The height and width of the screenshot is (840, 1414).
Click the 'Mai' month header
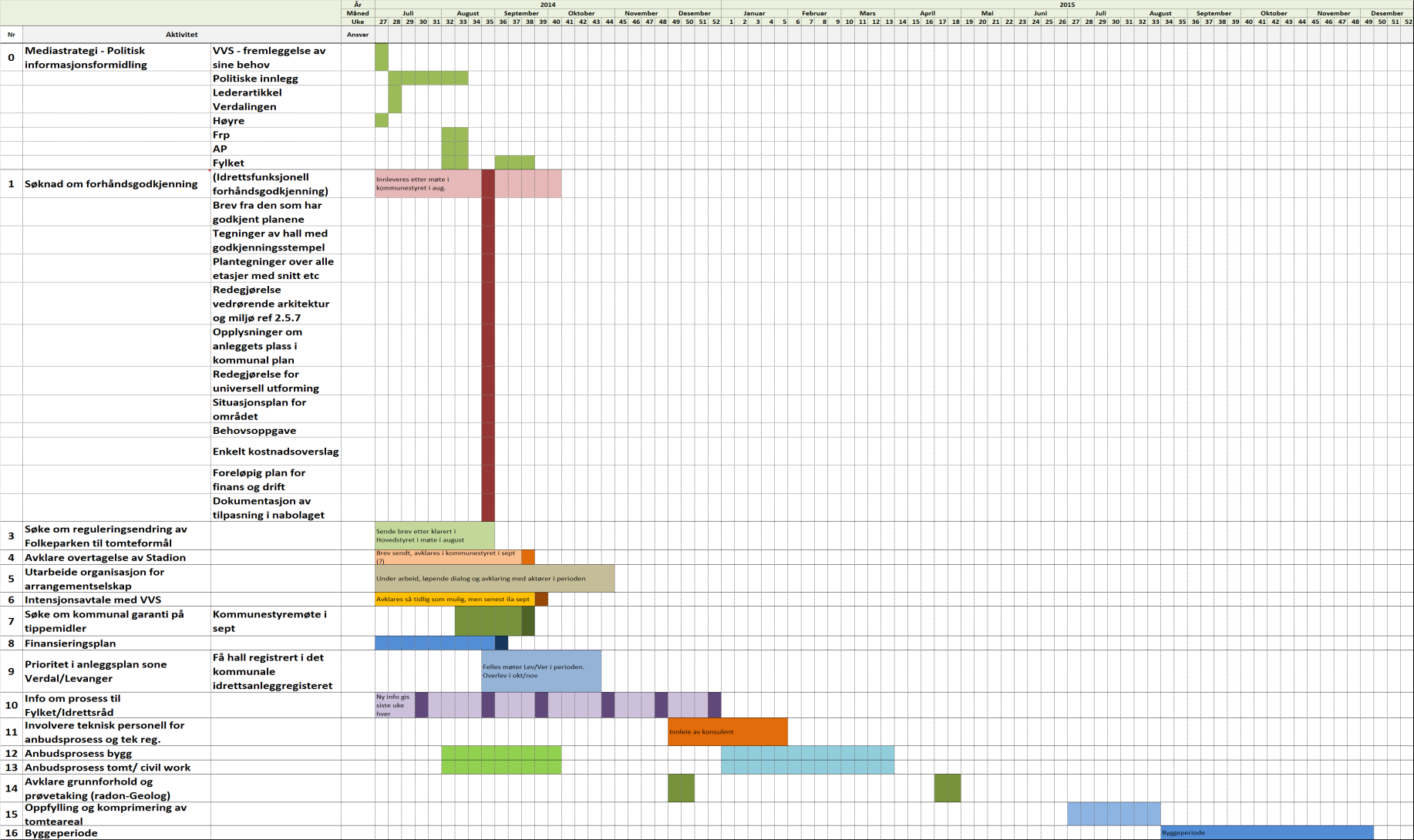tap(988, 13)
